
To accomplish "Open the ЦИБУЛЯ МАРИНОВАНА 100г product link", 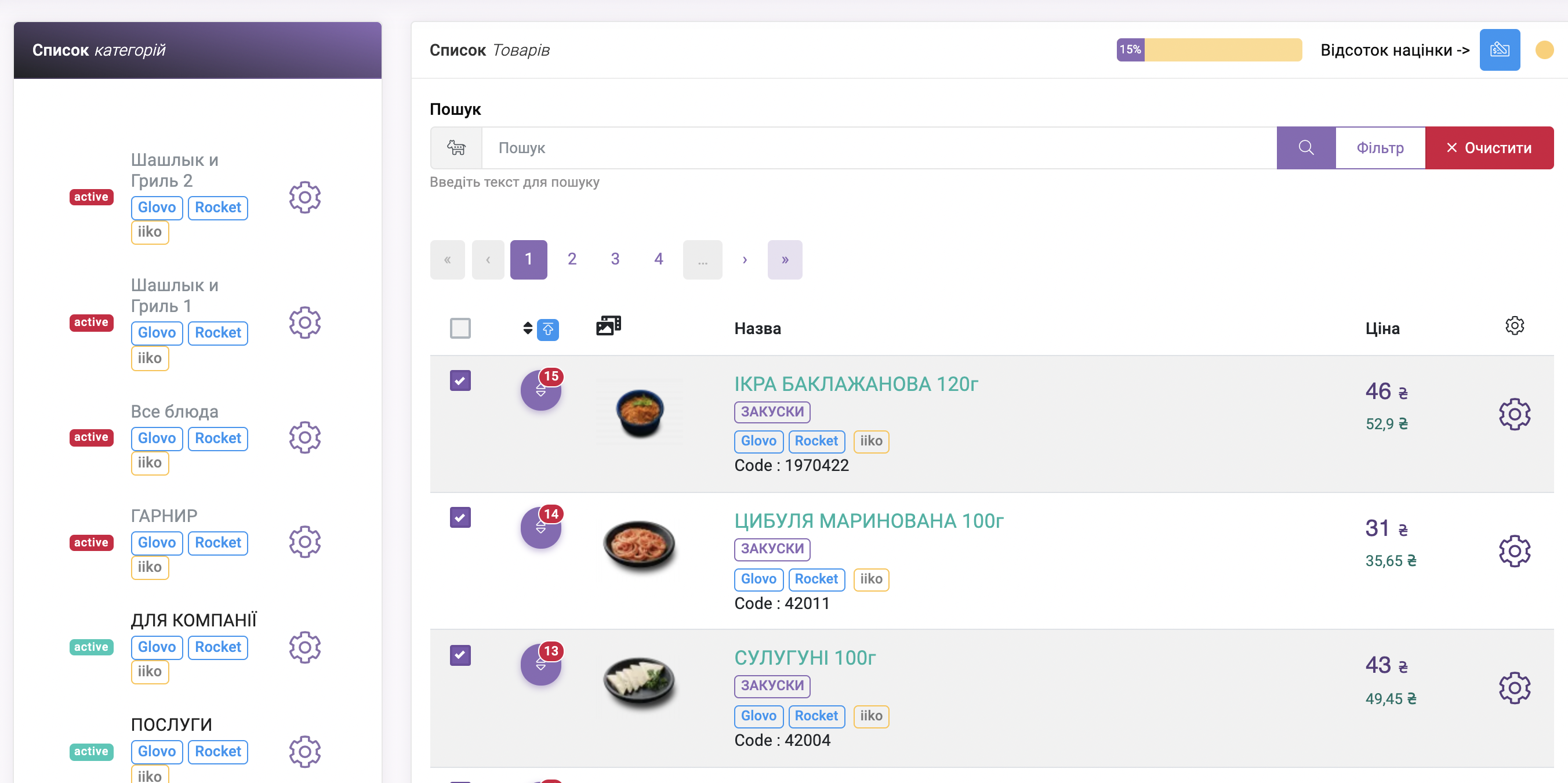I will (868, 521).
